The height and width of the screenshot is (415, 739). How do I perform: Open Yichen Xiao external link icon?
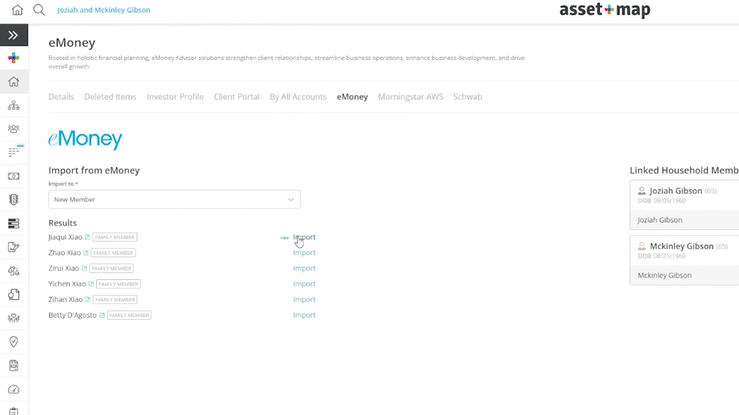coord(91,284)
